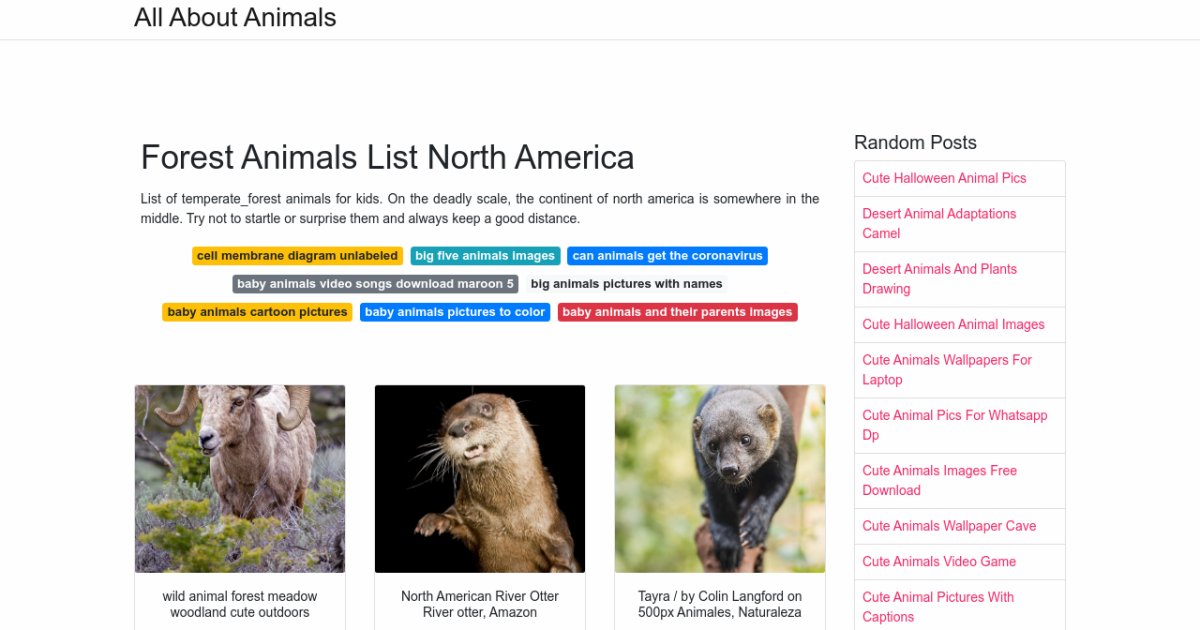The height and width of the screenshot is (630, 1200).
Task: Click the All About Animals site title
Action: point(235,18)
